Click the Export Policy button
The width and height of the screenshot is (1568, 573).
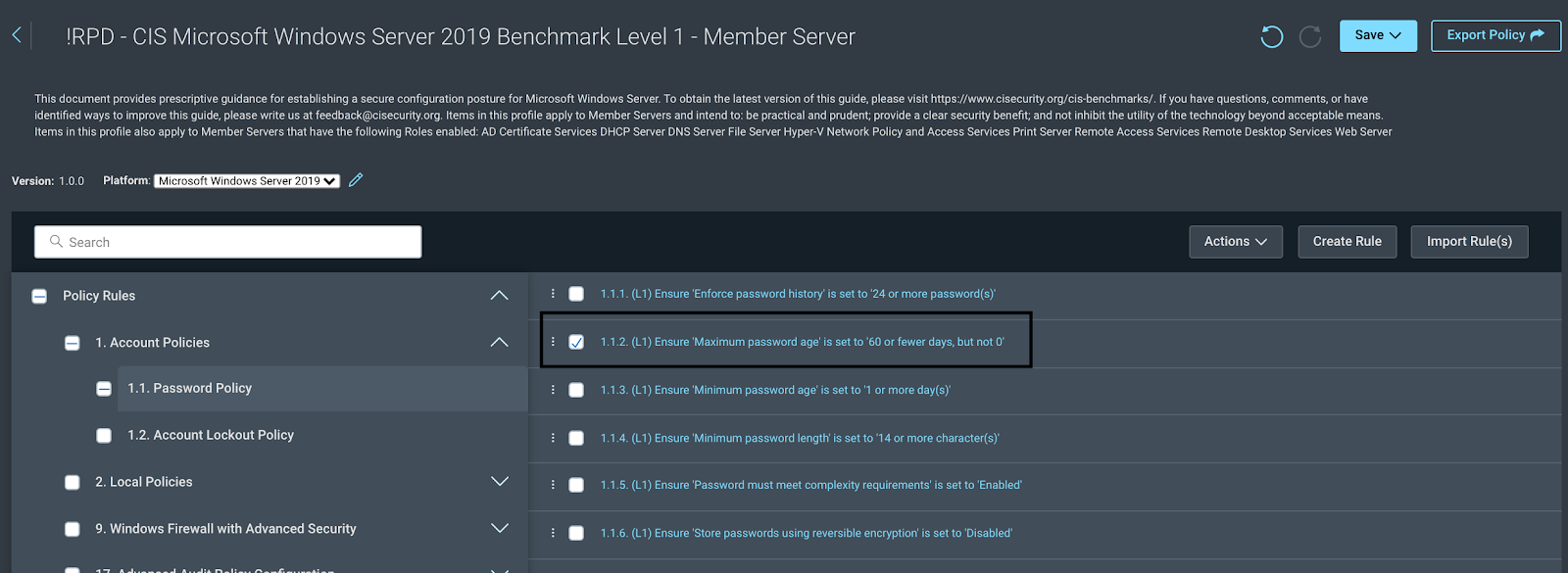pyautogui.click(x=1494, y=35)
